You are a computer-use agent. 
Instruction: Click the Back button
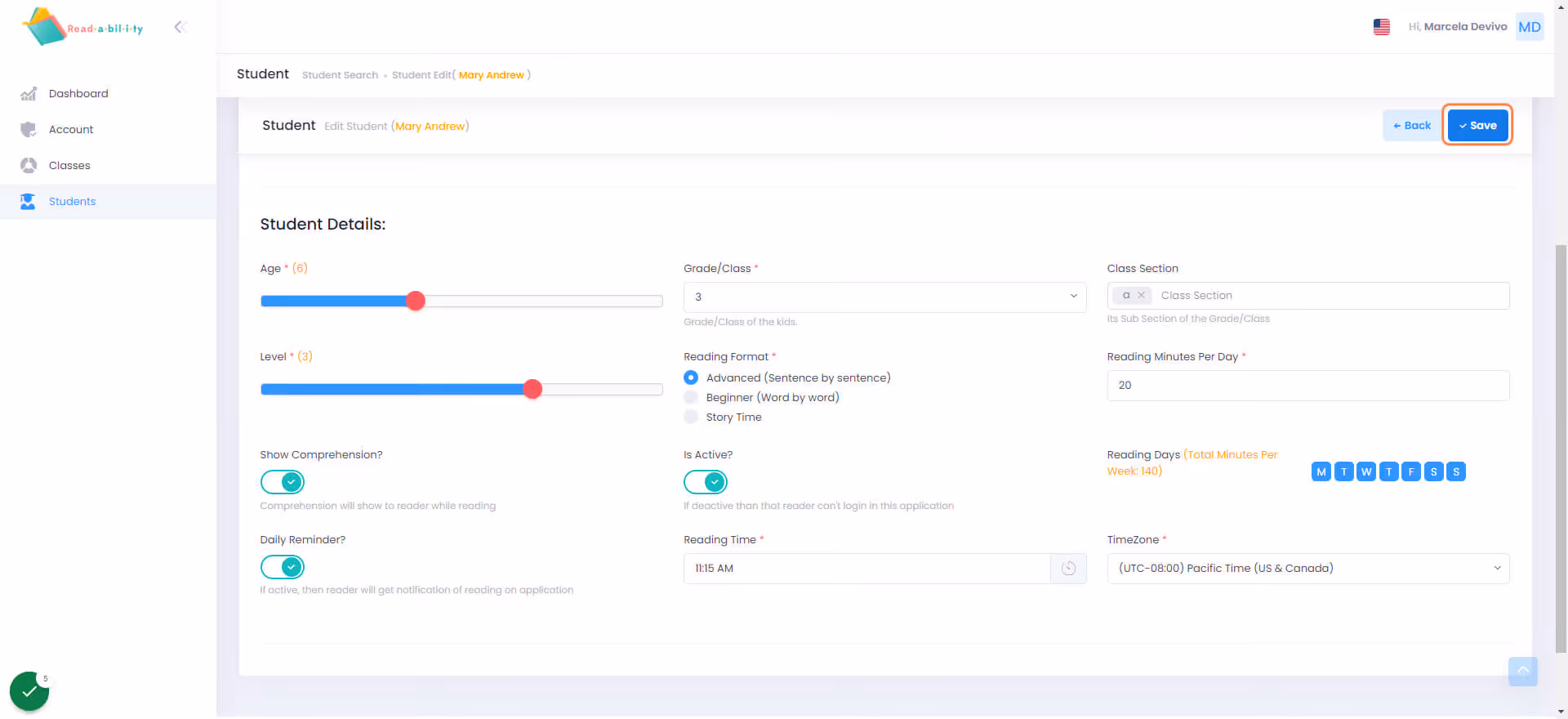pyautogui.click(x=1412, y=126)
